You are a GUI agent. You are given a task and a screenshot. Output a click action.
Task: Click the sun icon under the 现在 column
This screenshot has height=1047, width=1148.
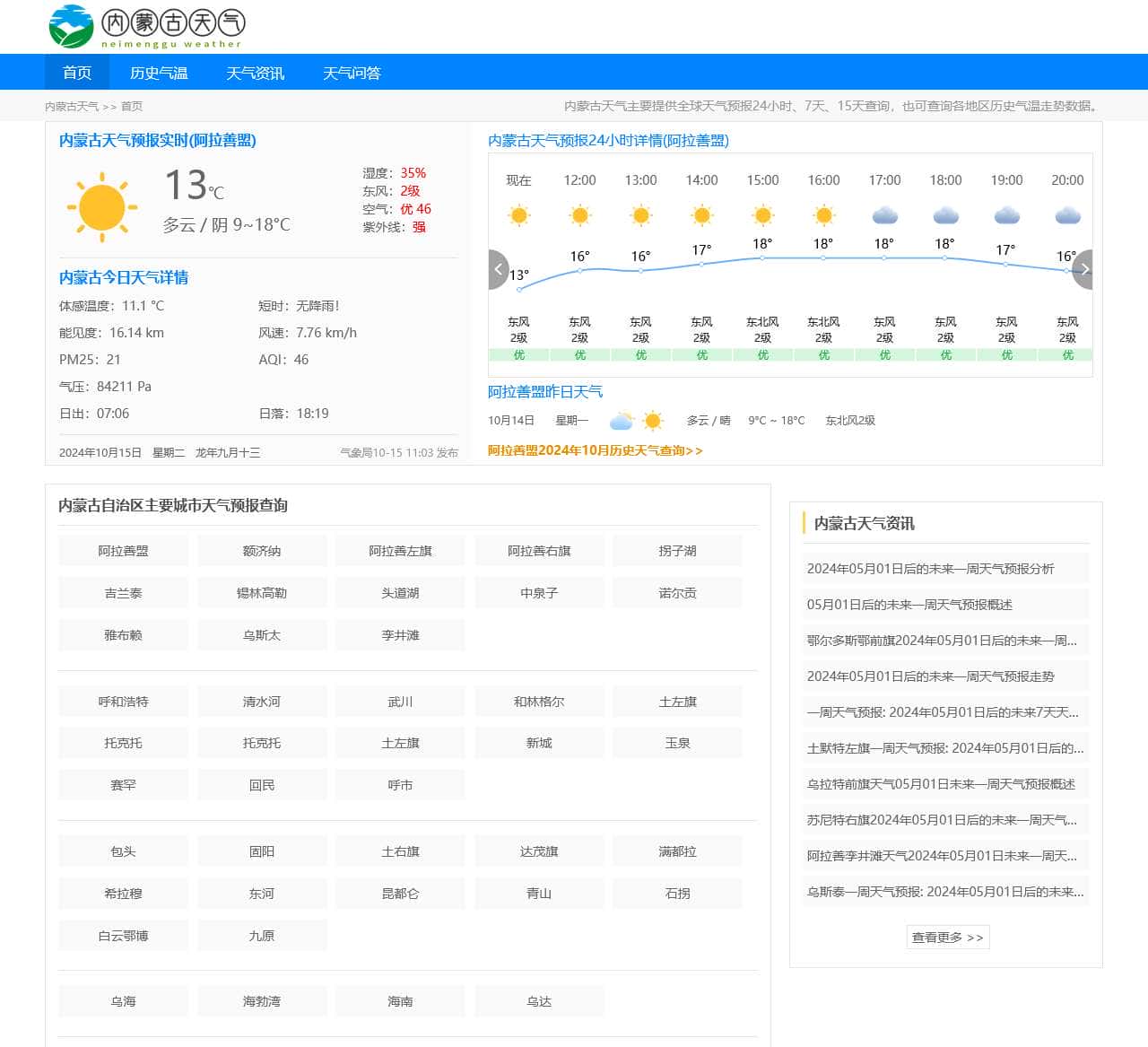(518, 214)
